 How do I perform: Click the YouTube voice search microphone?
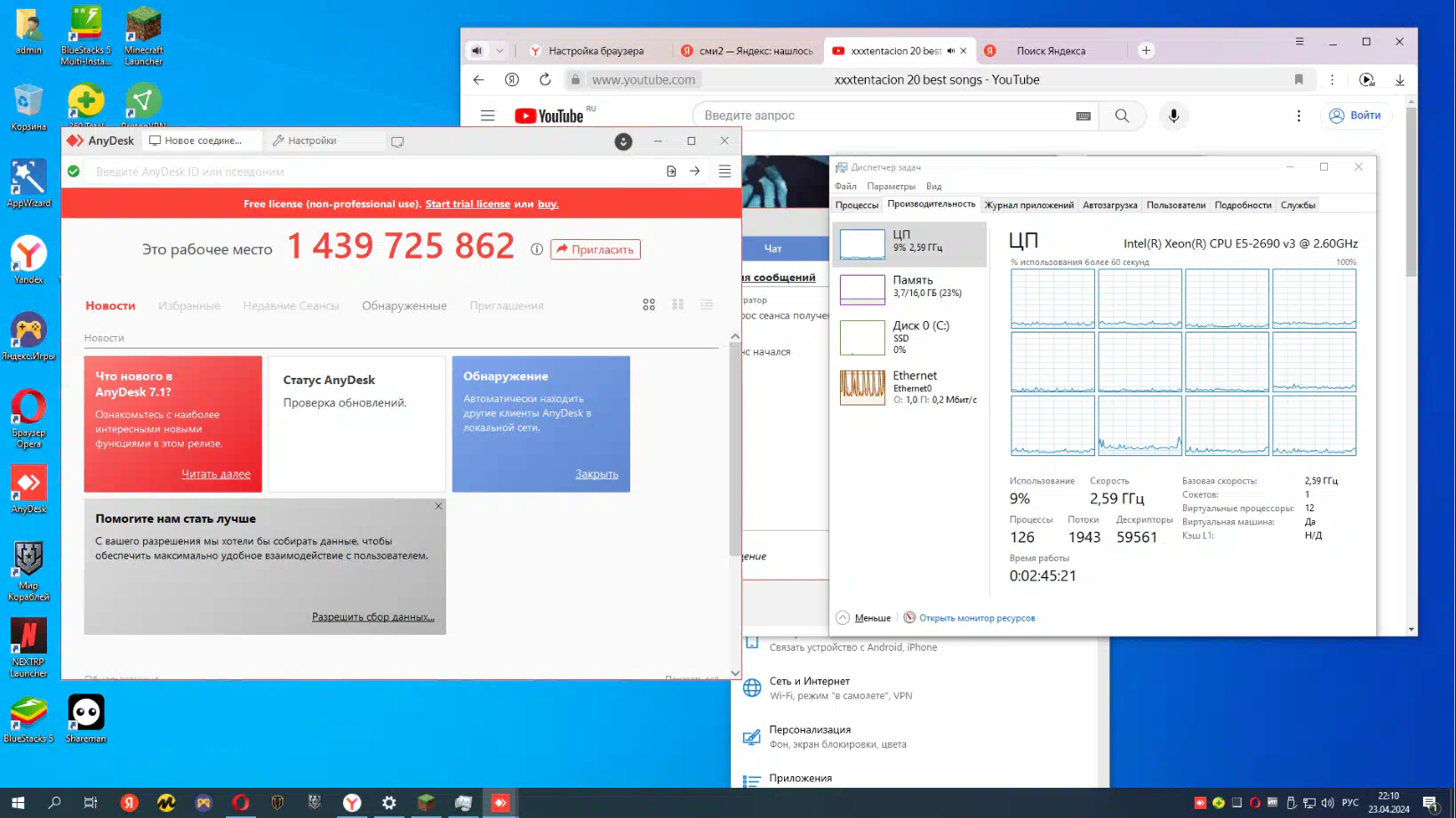coord(1173,116)
